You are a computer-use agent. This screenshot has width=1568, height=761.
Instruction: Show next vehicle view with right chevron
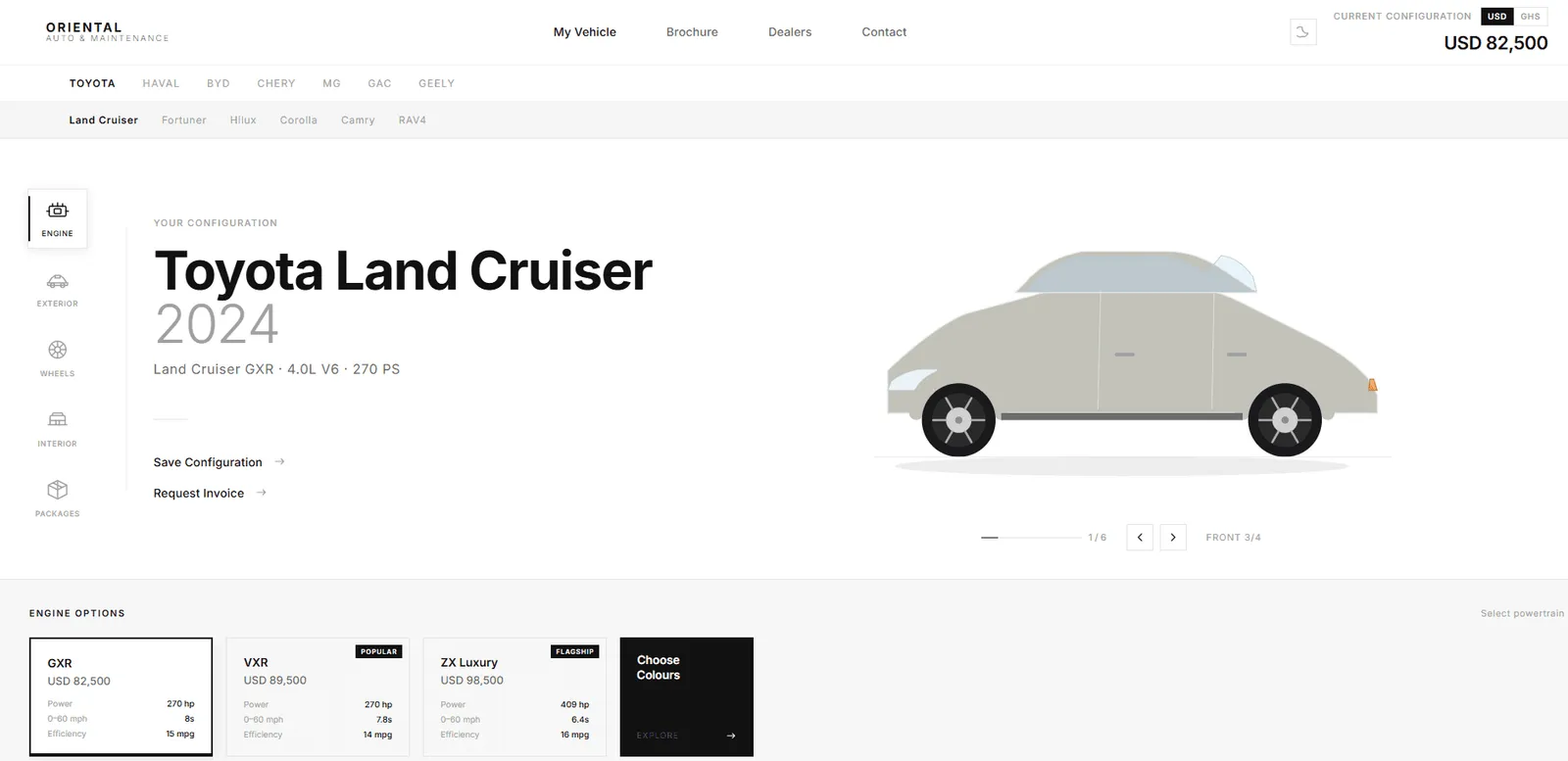point(1173,538)
